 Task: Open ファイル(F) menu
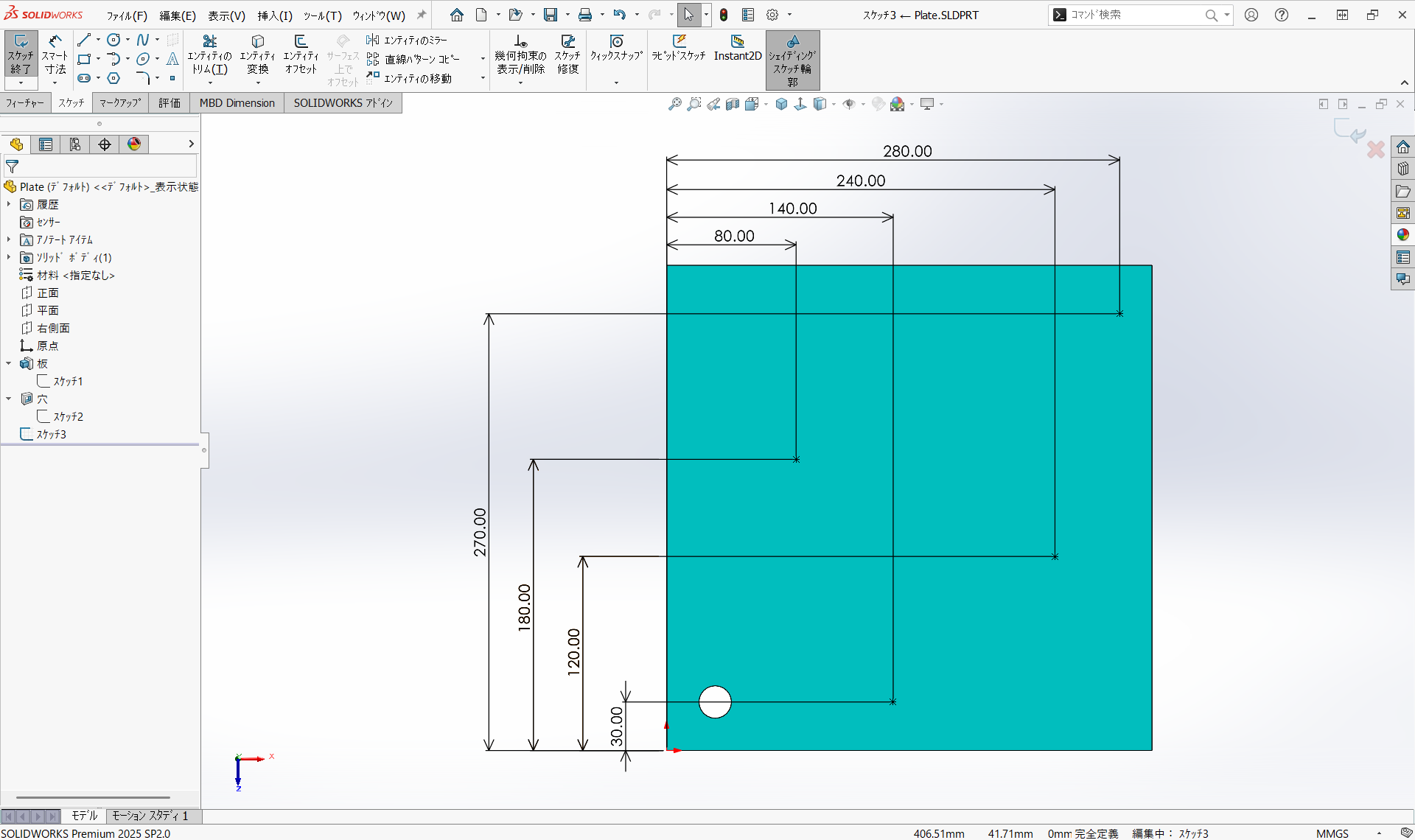coord(127,15)
